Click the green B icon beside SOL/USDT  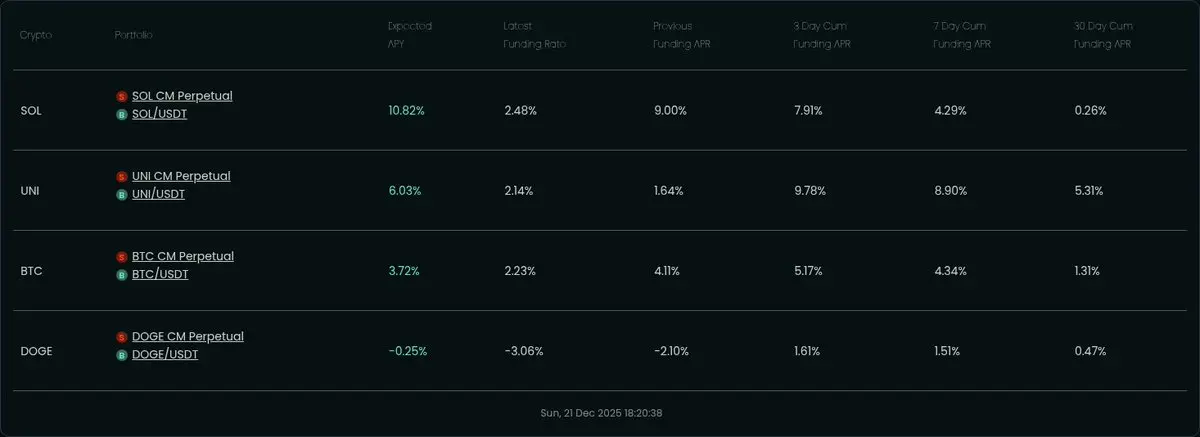pos(122,114)
